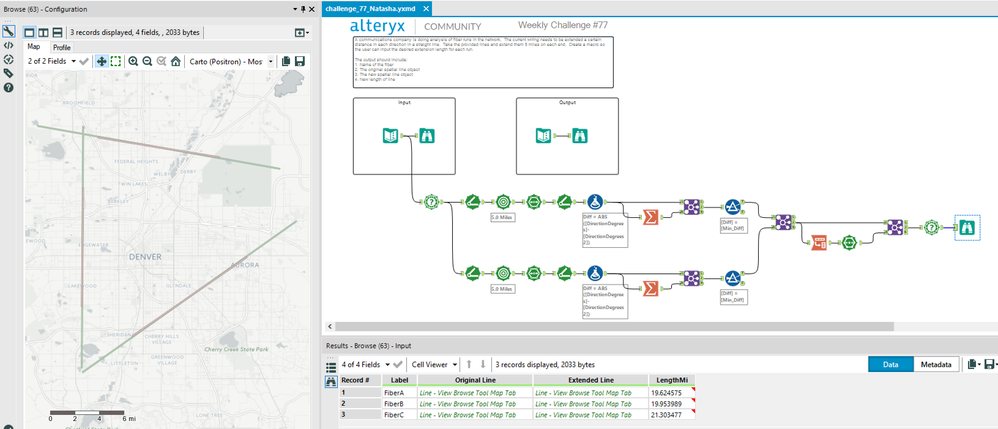Switch to side-by-side split browse layout
The image size is (998, 429).
[x=43, y=32]
